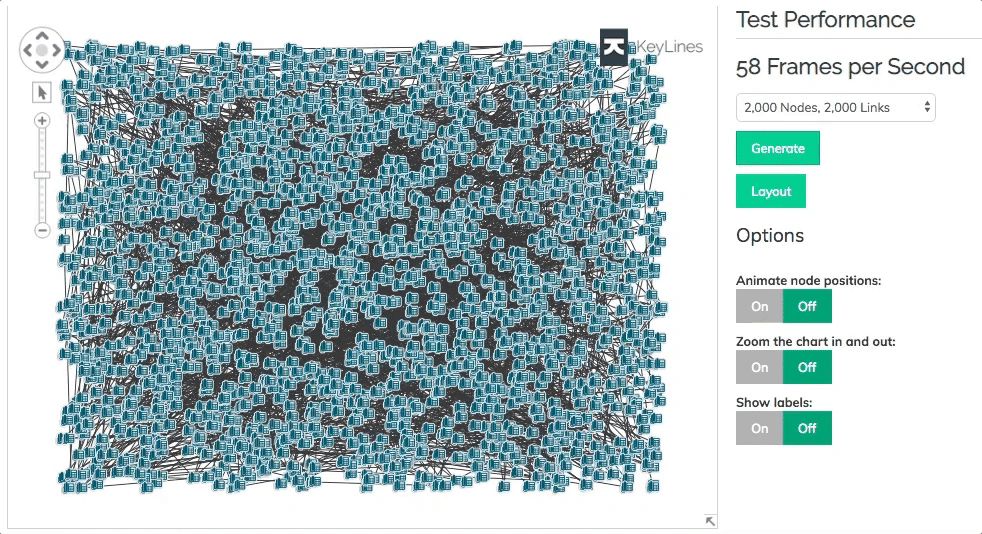Click the KeyLines logo
Viewport: 982px width, 534px height.
pos(651,47)
